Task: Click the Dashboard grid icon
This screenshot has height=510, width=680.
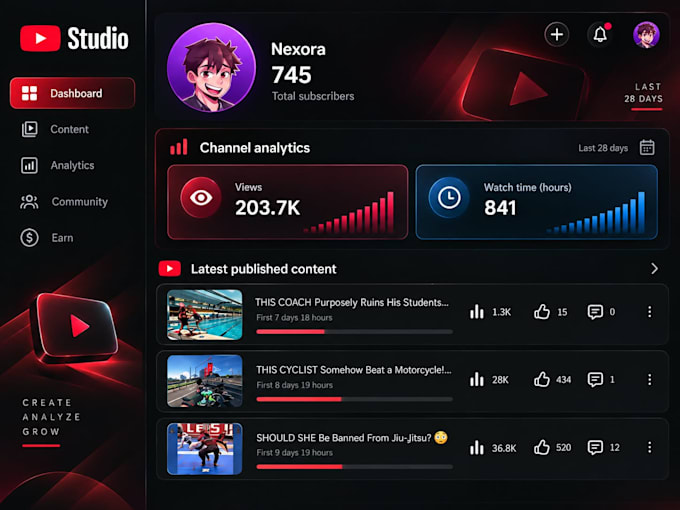Action: click(x=29, y=93)
